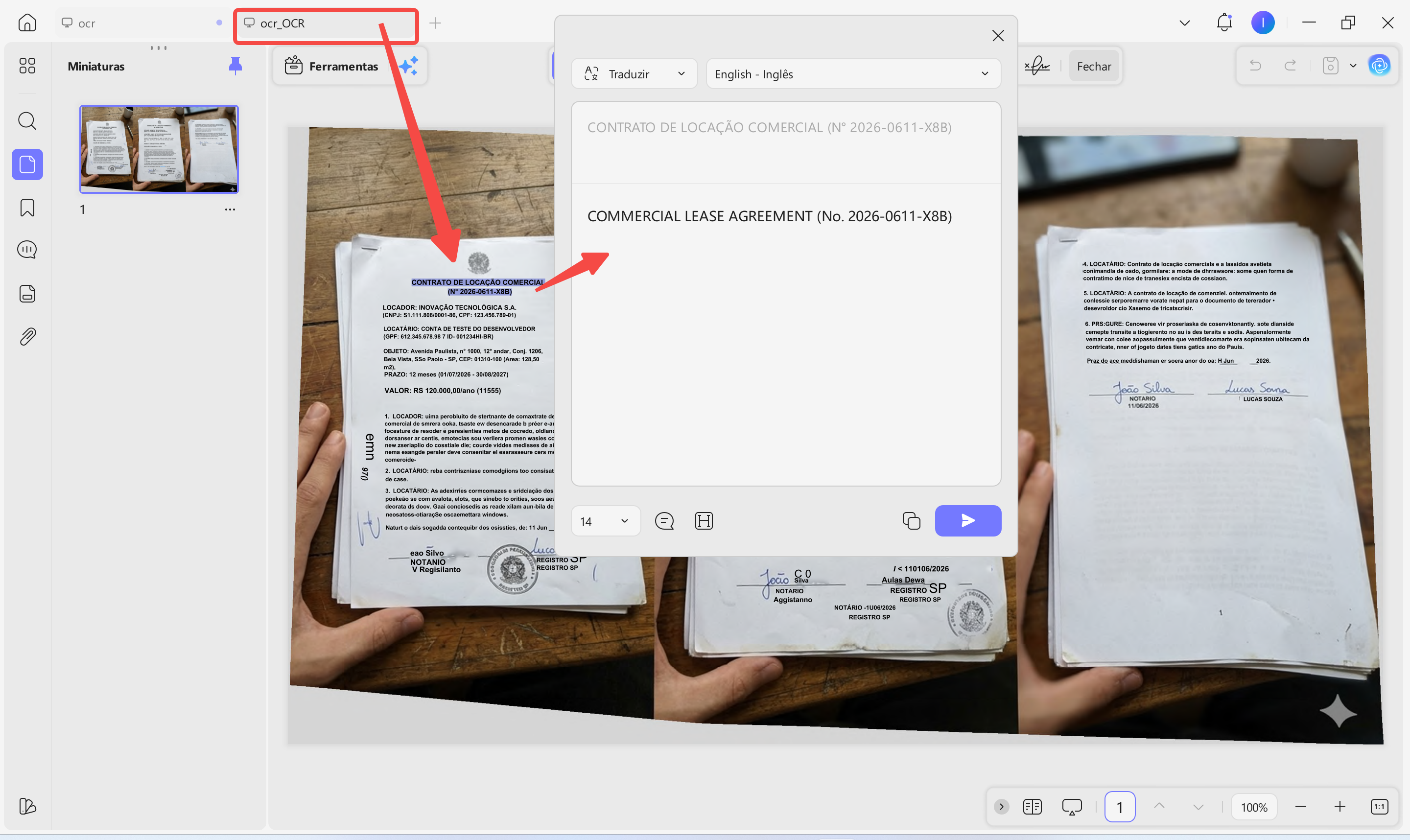The height and width of the screenshot is (840, 1410).
Task: Close the translation popup
Action: coord(998,36)
